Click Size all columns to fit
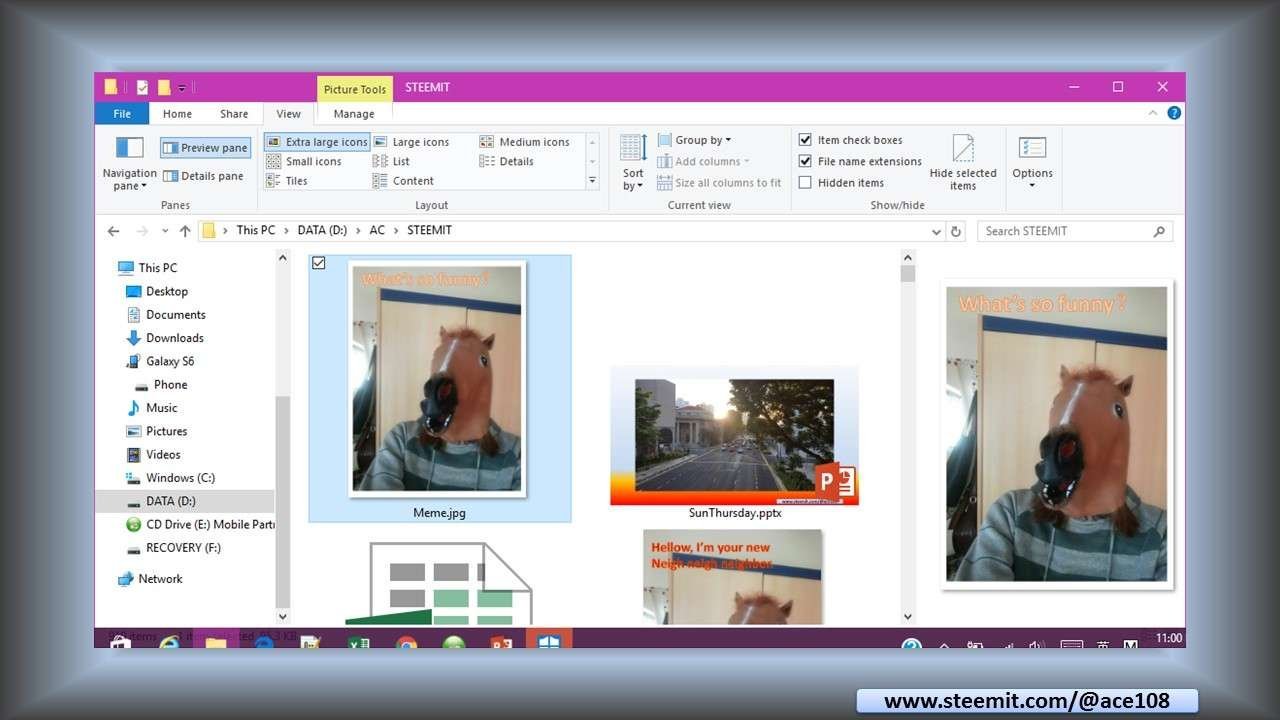The height and width of the screenshot is (720, 1280). click(719, 183)
